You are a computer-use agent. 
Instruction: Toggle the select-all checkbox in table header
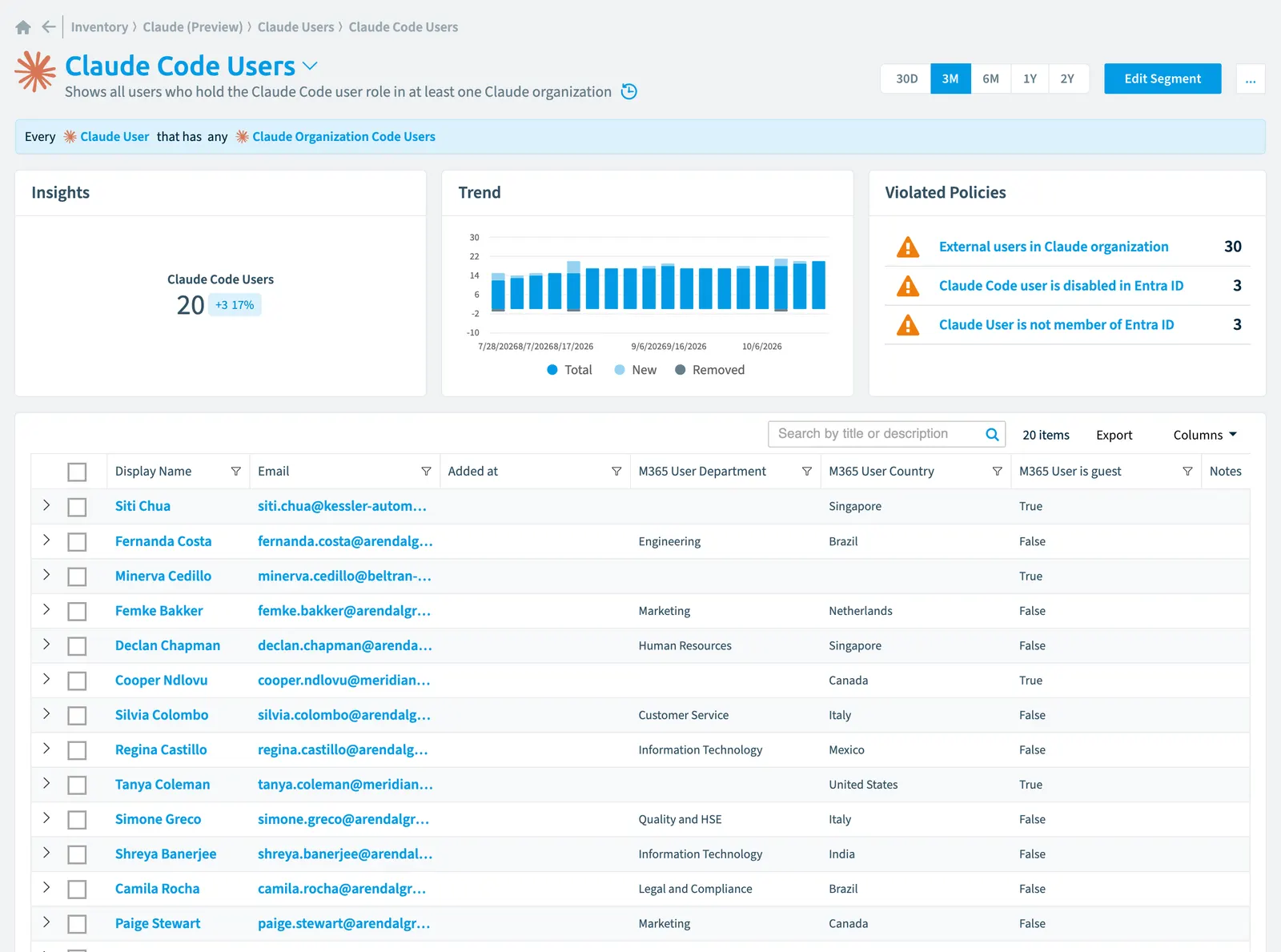[x=77, y=472]
